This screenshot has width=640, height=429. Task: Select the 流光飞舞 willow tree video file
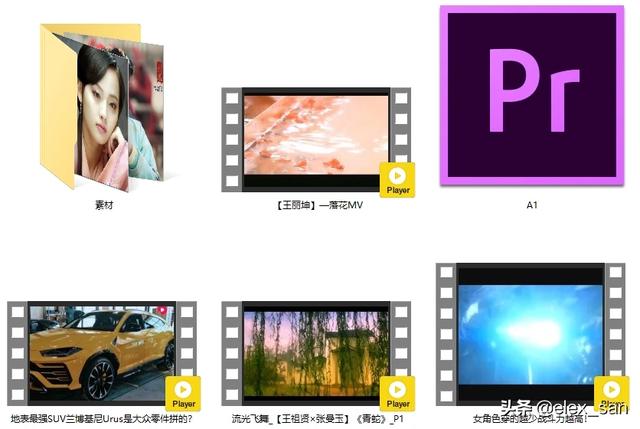point(316,352)
